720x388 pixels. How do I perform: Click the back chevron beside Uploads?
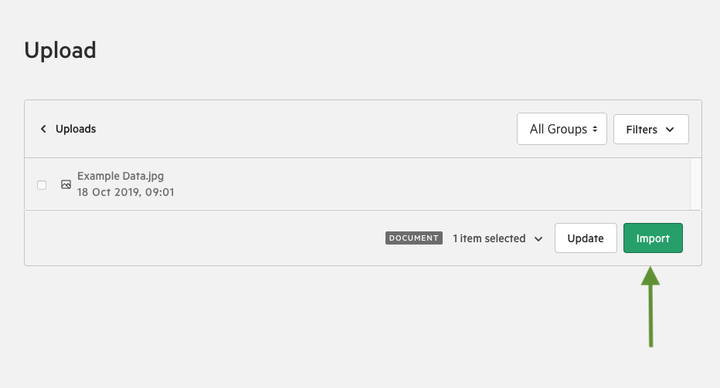coord(43,129)
